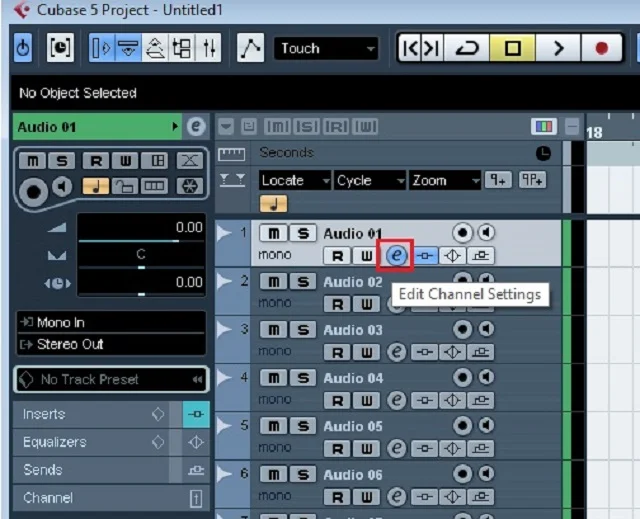Click Audio 01 inserts state icon

tap(425, 256)
